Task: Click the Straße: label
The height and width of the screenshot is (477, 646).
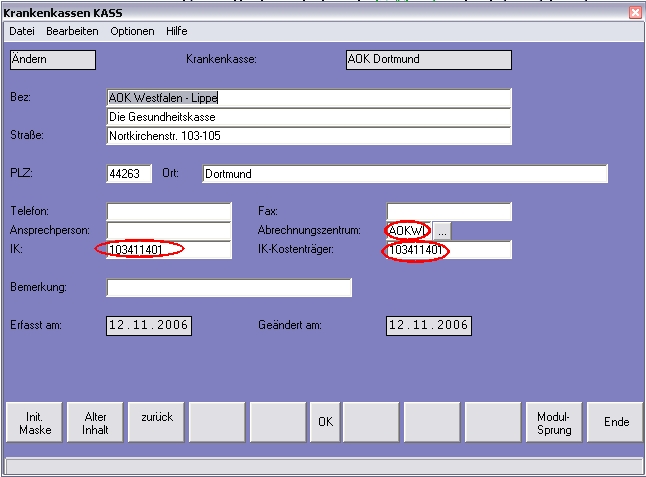Action: 27,135
